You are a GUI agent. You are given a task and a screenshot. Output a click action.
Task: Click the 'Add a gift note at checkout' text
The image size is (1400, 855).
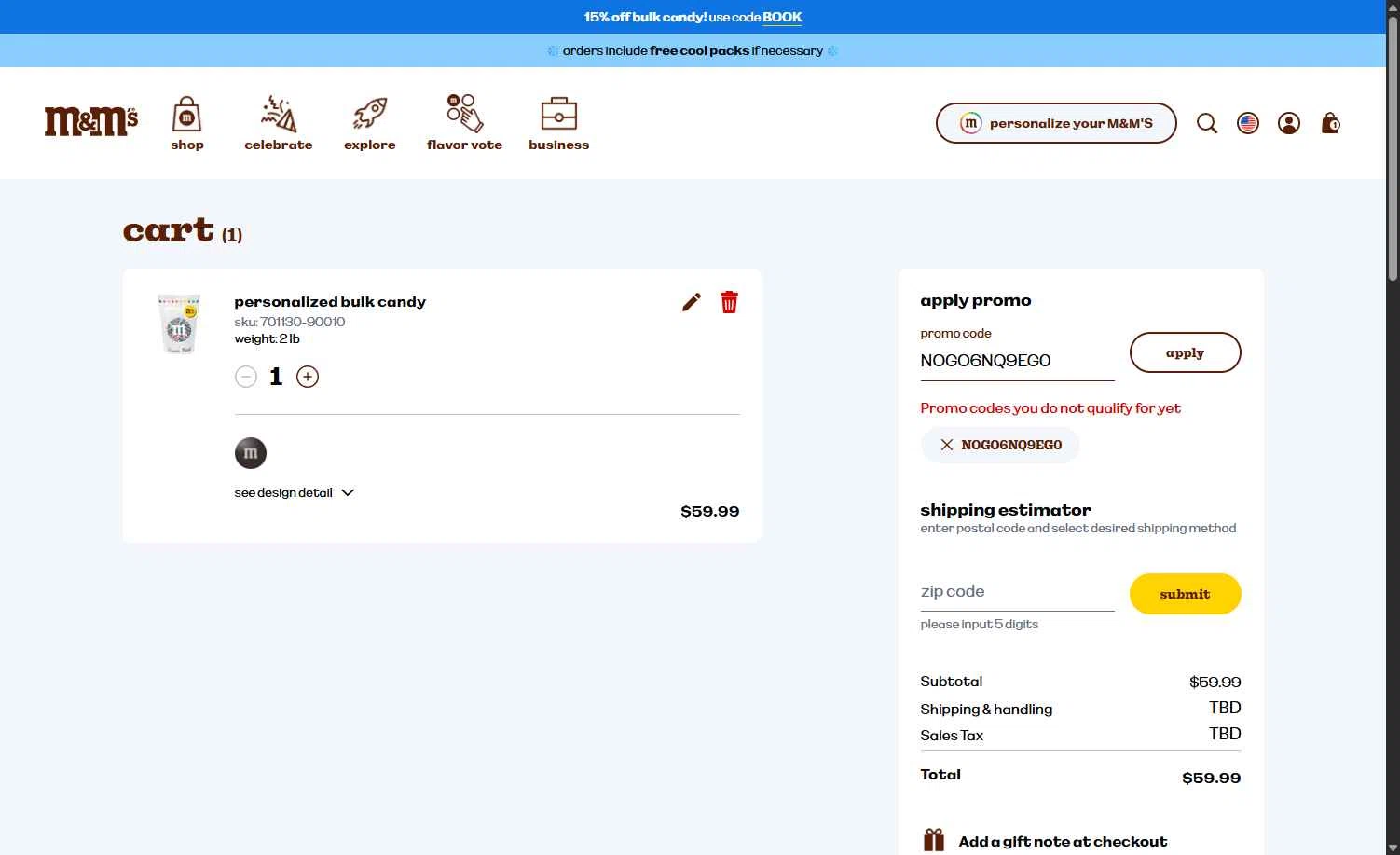pyautogui.click(x=1063, y=841)
